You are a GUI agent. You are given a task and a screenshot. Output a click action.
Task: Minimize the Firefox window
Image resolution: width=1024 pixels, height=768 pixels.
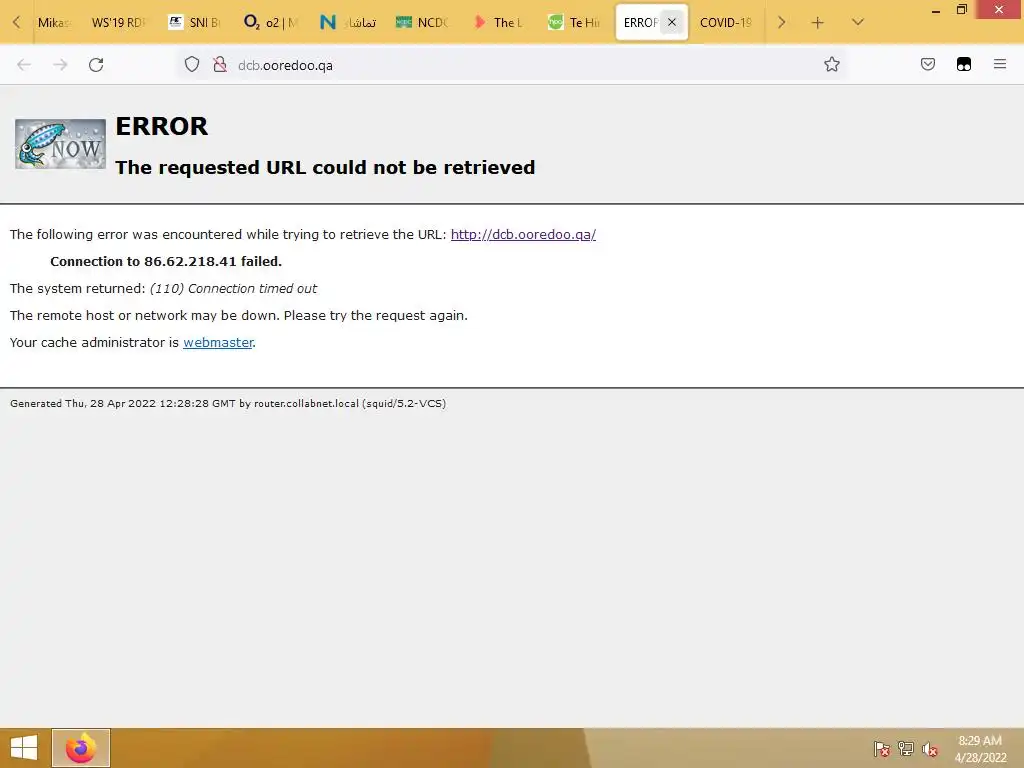pos(936,10)
